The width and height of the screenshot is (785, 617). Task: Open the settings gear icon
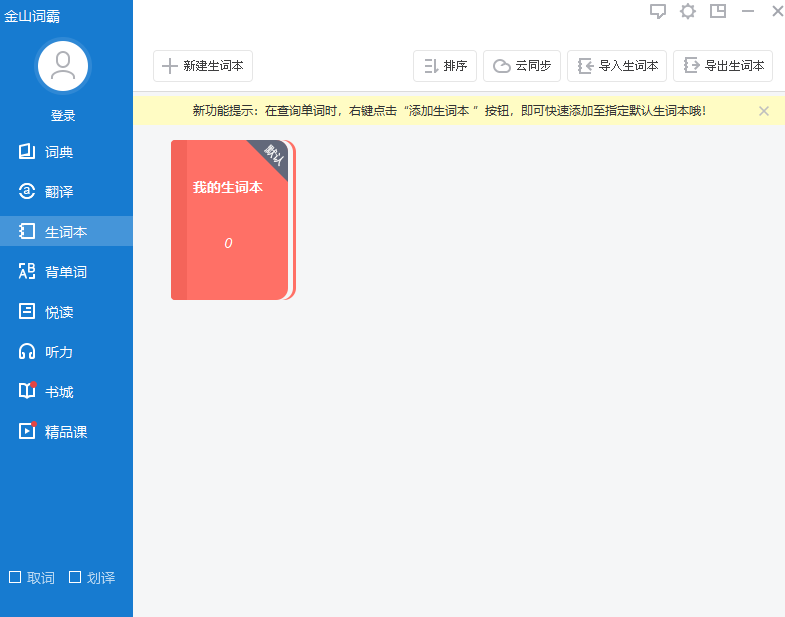(688, 11)
